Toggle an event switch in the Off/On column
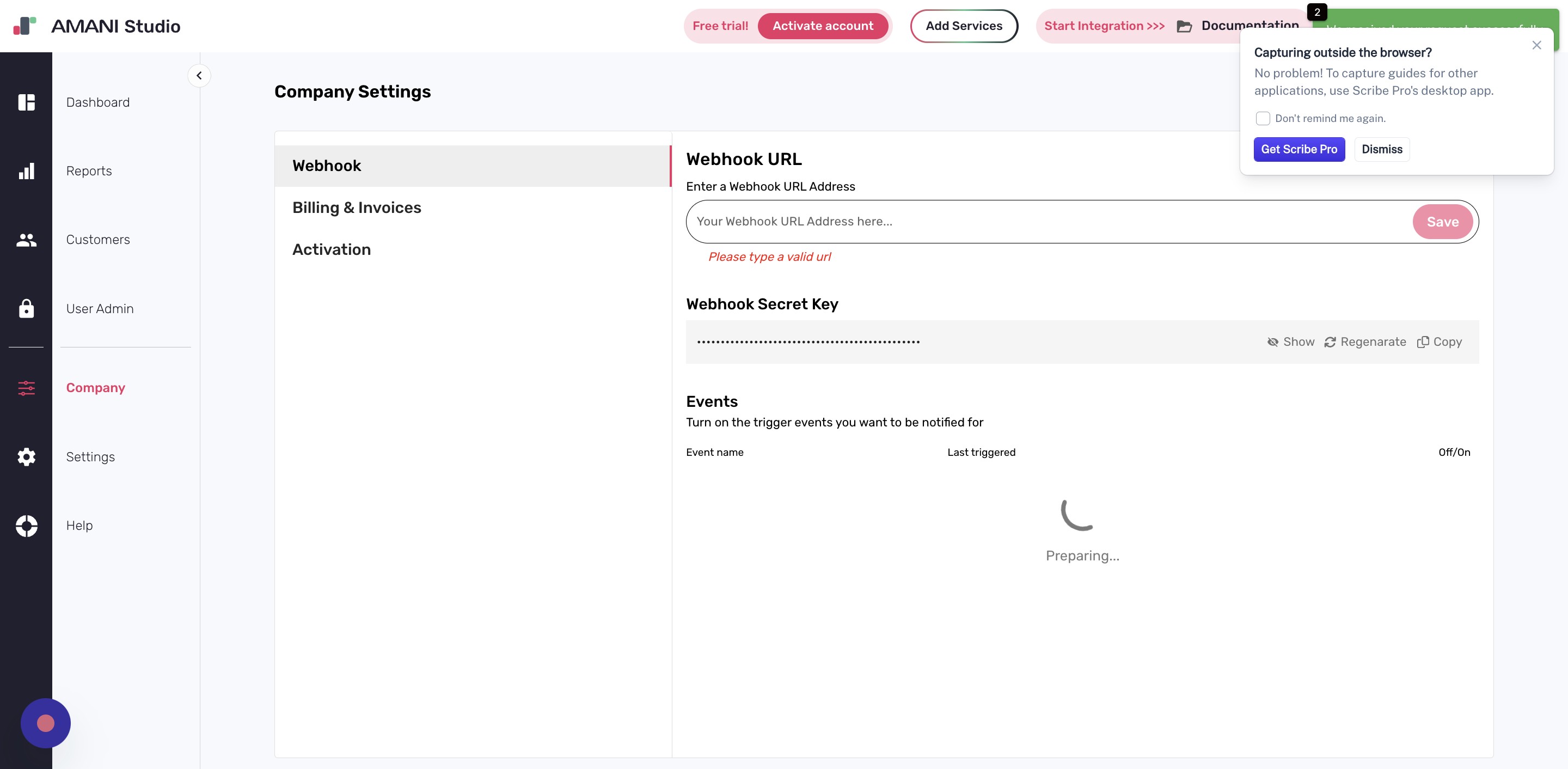The width and height of the screenshot is (1568, 769). [1455, 453]
